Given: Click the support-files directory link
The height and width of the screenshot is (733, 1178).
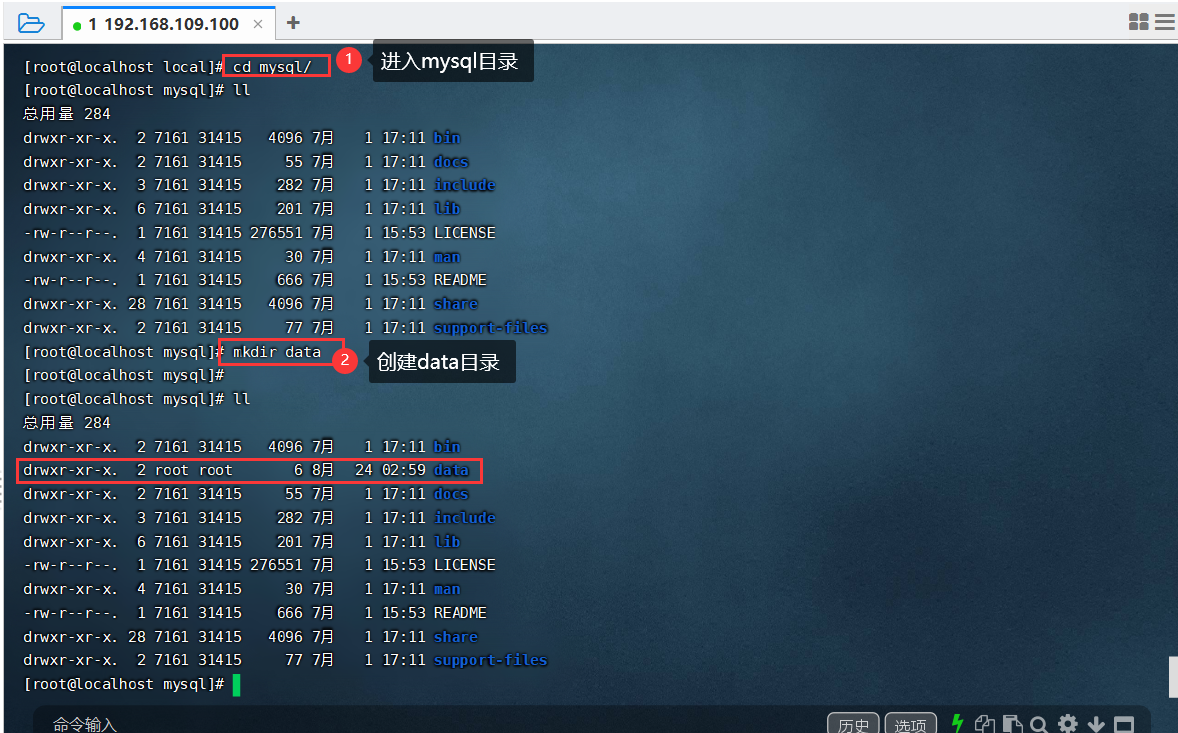Looking at the screenshot, I should tap(490, 660).
